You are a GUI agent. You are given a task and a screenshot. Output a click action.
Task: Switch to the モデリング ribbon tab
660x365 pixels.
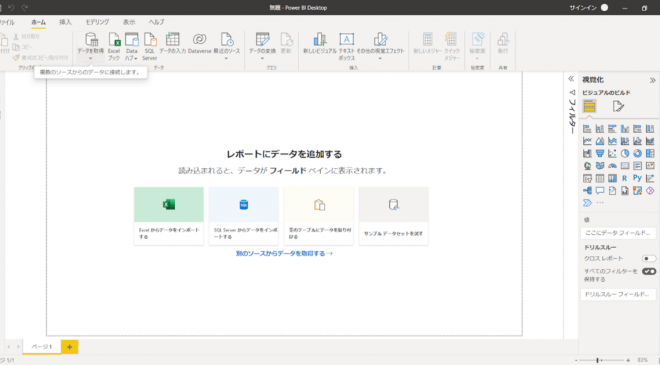[x=97, y=22]
